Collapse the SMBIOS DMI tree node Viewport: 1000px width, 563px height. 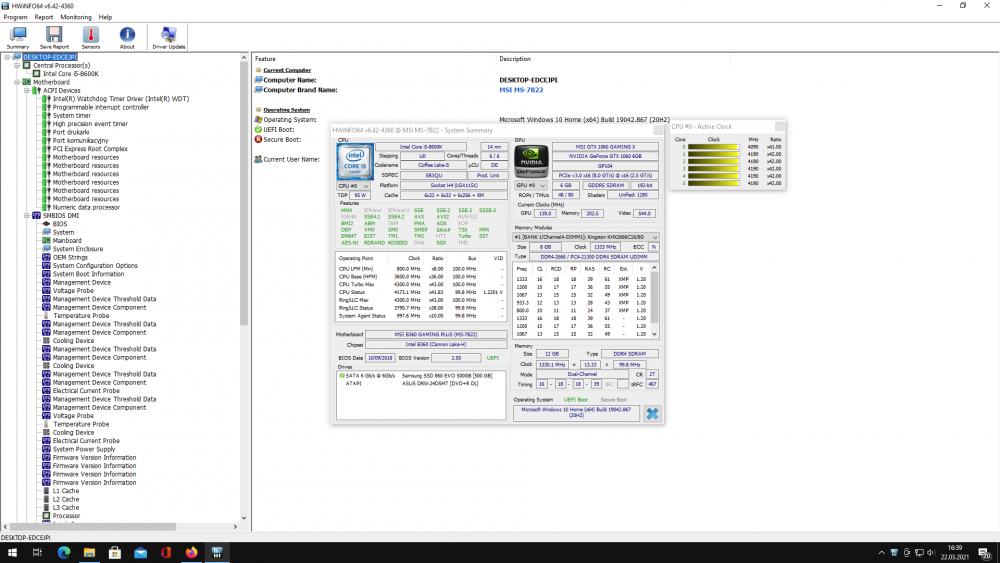click(x=29, y=215)
